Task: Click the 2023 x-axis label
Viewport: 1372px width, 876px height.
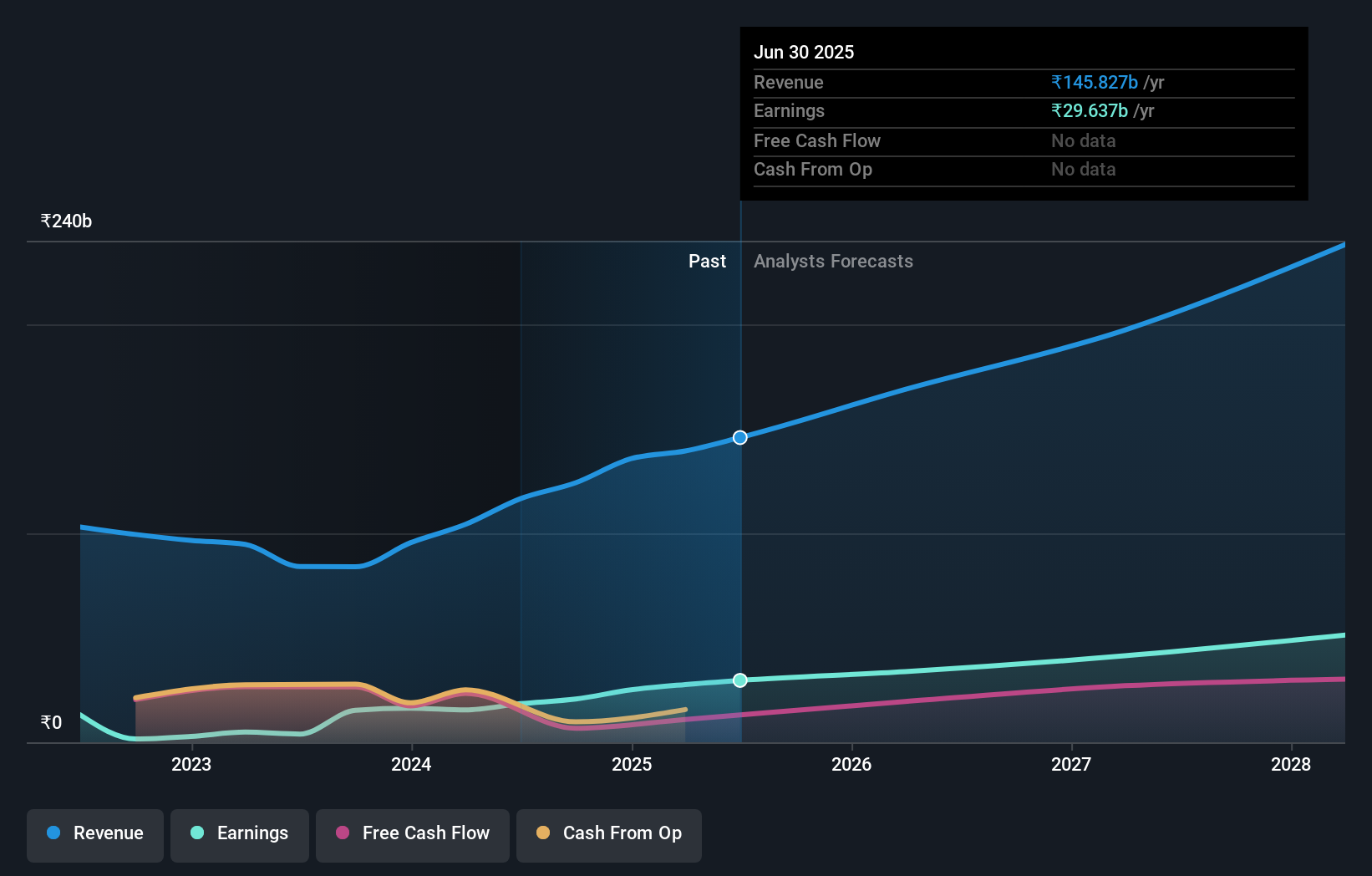Action: pyautogui.click(x=191, y=764)
